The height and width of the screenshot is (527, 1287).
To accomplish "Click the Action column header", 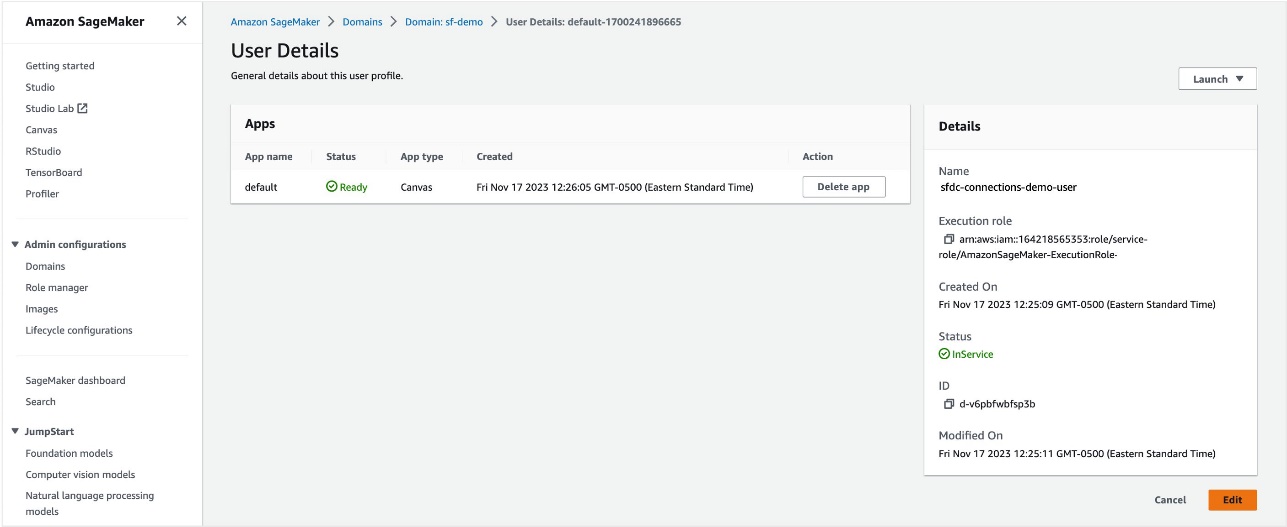I will point(818,157).
